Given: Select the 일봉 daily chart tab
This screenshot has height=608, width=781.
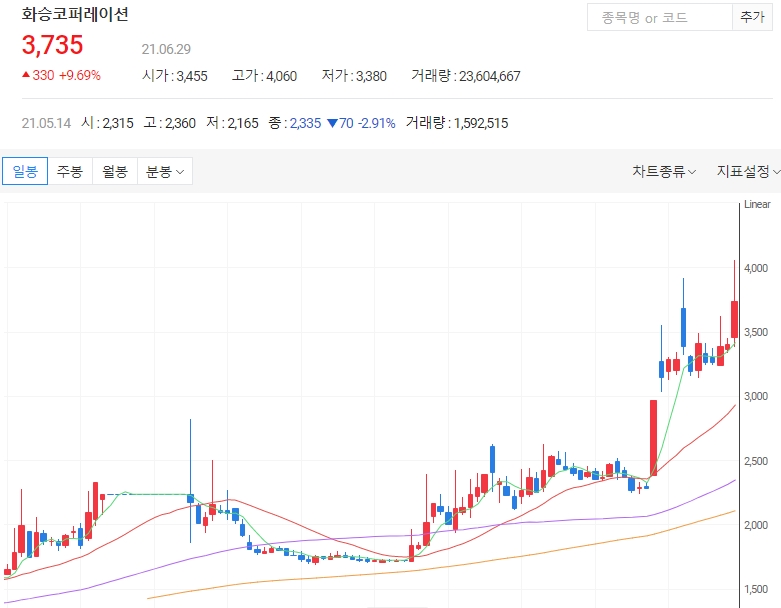Looking at the screenshot, I should [x=25, y=171].
